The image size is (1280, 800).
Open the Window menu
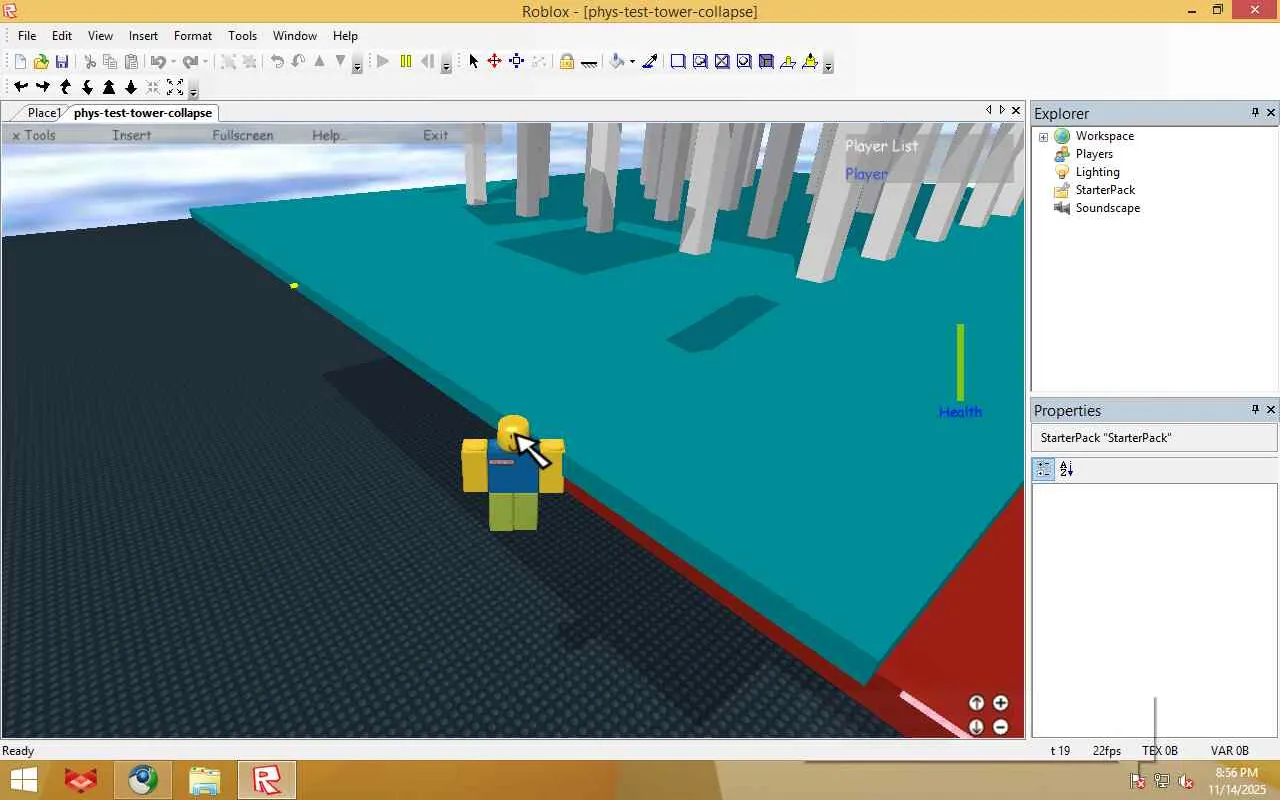[295, 36]
